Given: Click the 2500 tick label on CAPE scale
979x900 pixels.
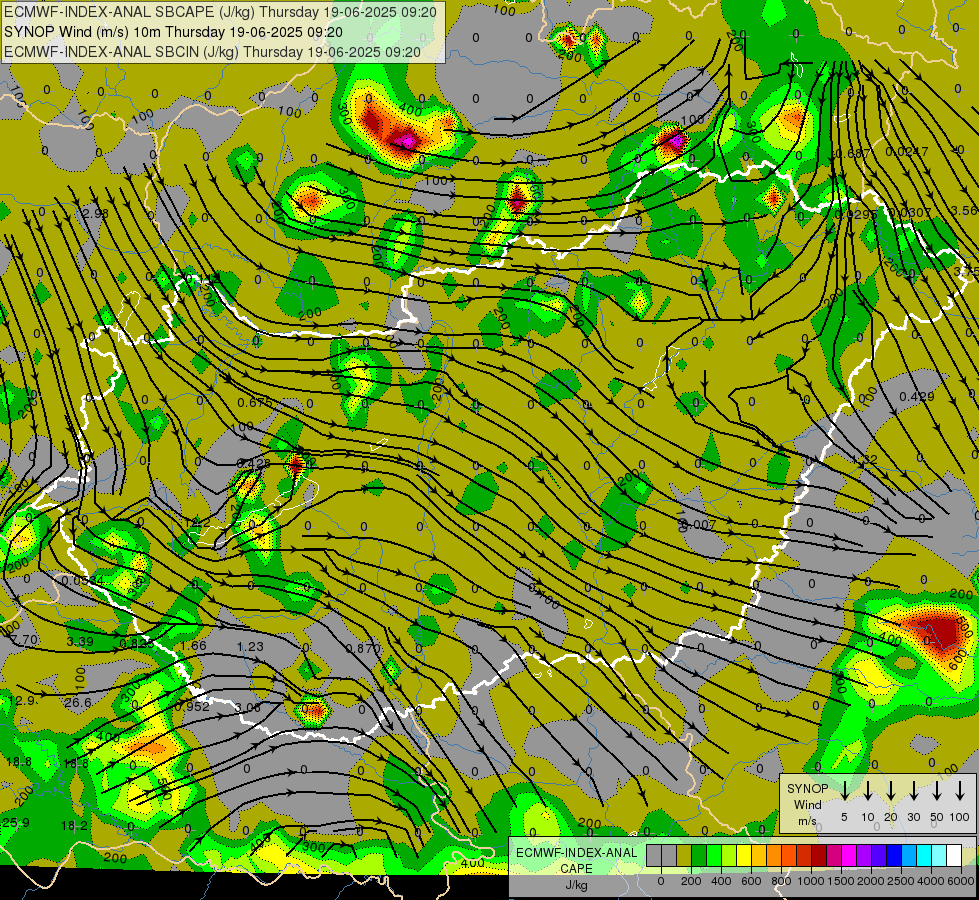Looking at the screenshot, I should click(x=900, y=881).
